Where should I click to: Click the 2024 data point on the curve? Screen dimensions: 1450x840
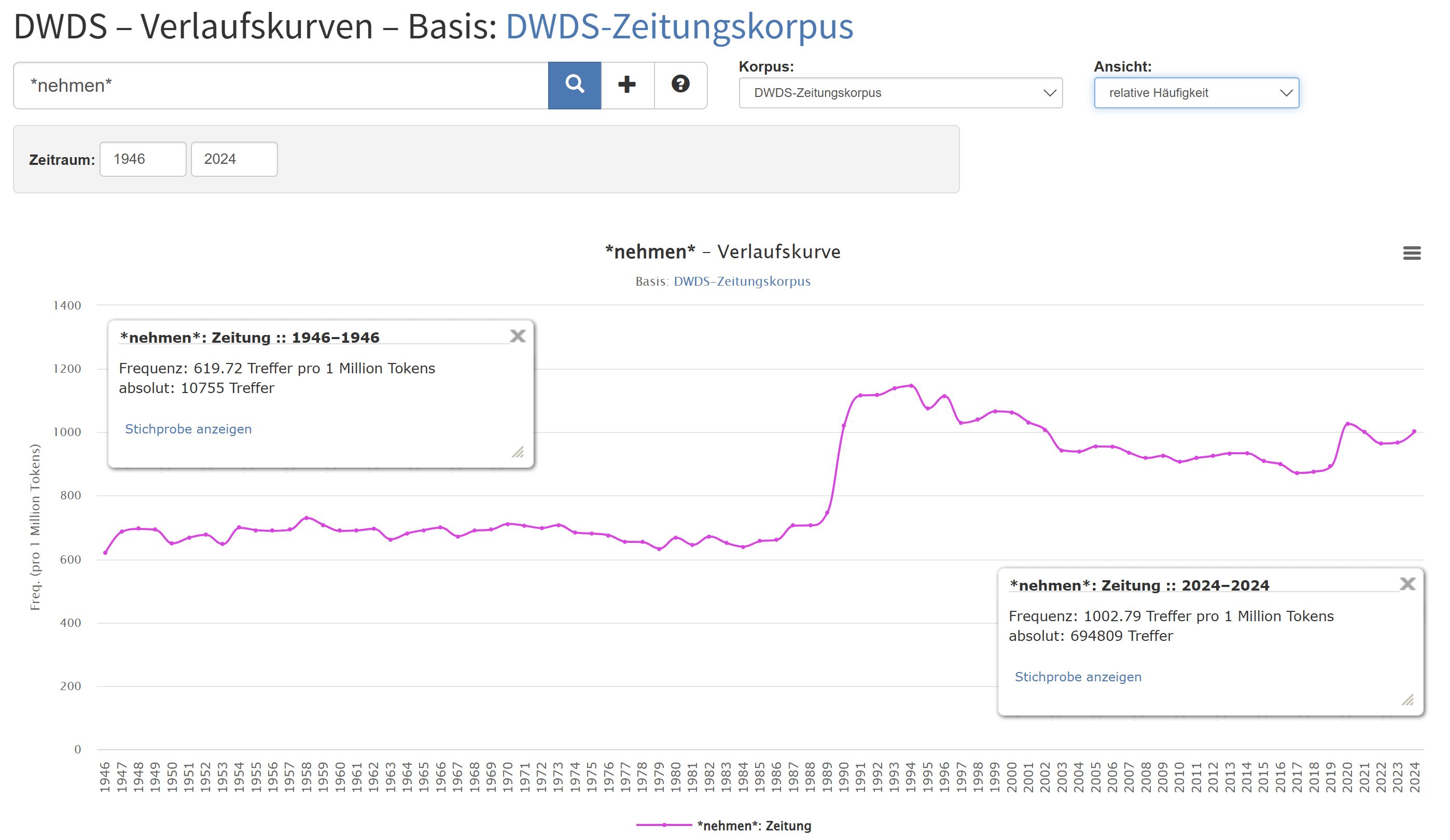pos(1414,431)
